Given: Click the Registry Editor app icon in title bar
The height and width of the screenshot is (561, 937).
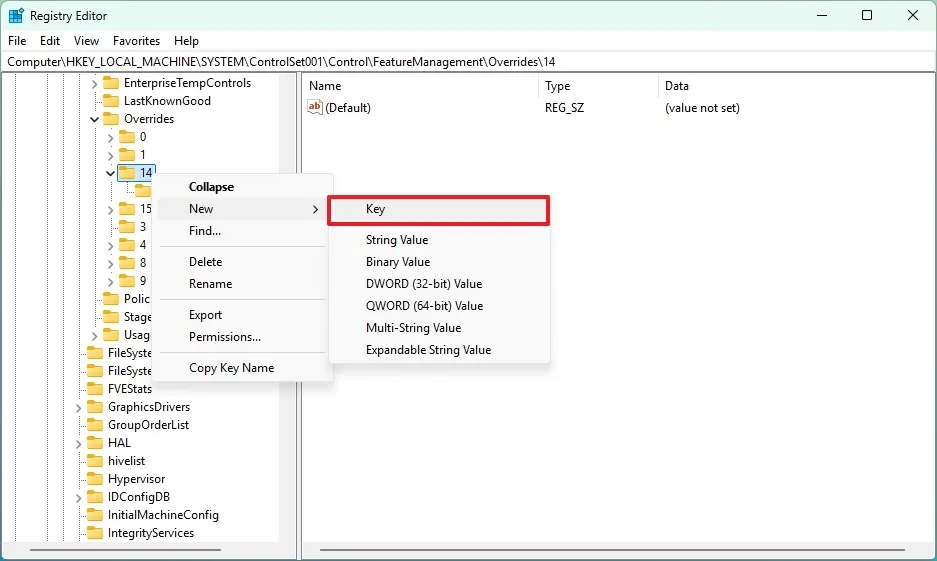Looking at the screenshot, I should (x=16, y=15).
